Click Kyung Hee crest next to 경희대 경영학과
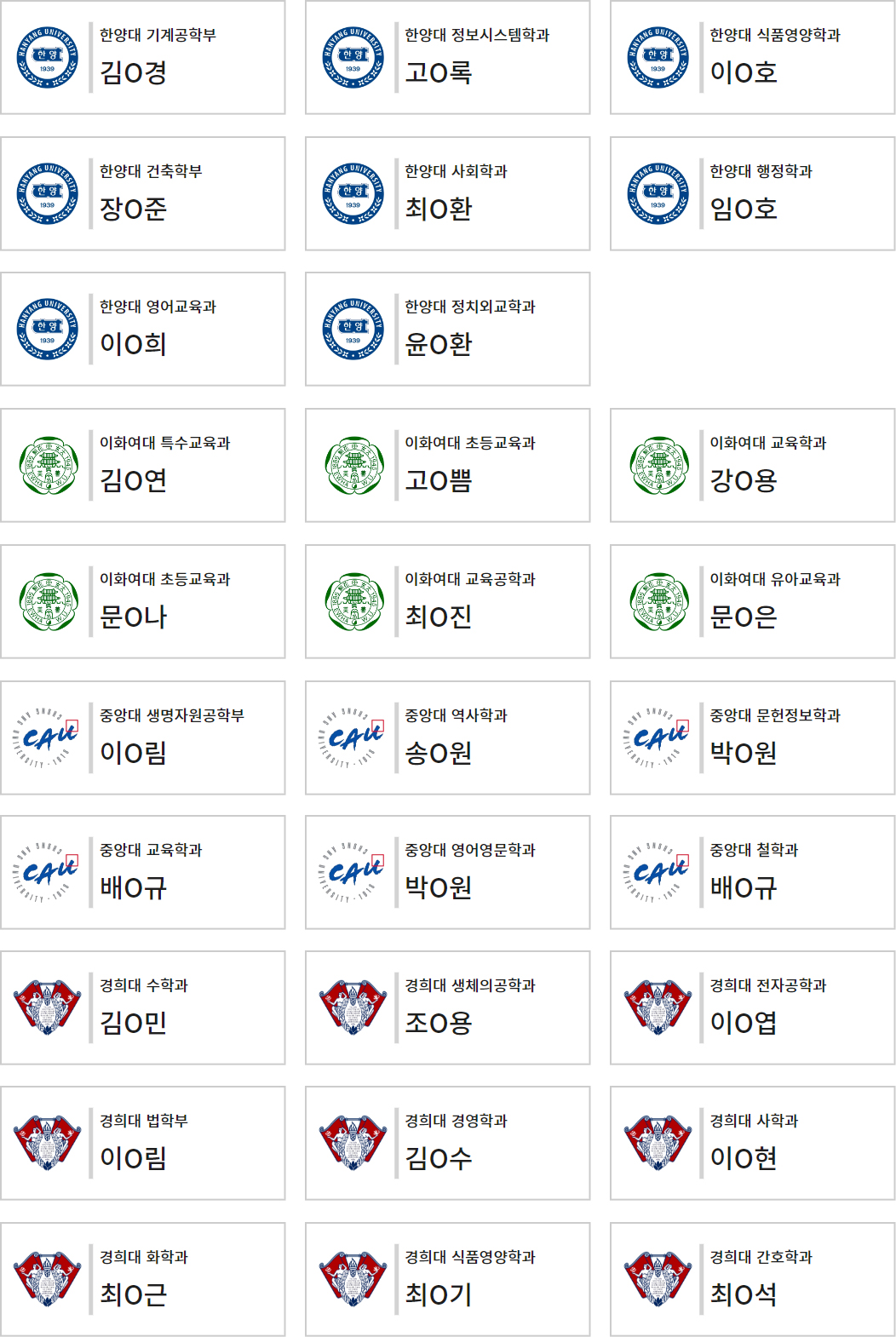This screenshot has height=1337, width=896. (353, 1144)
